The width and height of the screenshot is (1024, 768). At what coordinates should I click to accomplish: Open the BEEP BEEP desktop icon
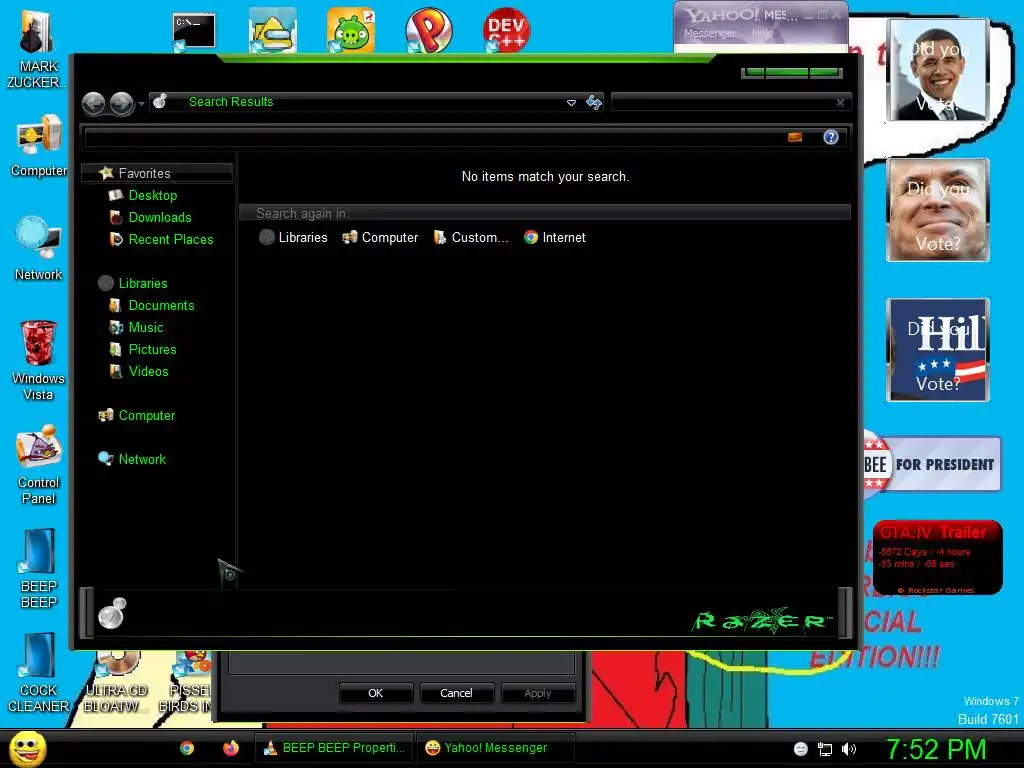tap(39, 568)
